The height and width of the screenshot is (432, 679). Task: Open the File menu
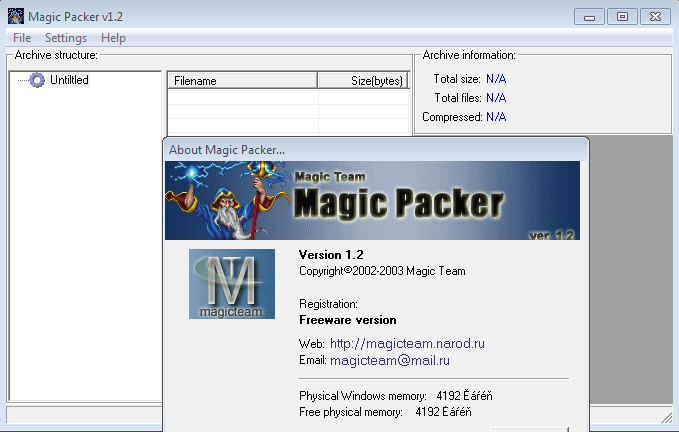[22, 38]
